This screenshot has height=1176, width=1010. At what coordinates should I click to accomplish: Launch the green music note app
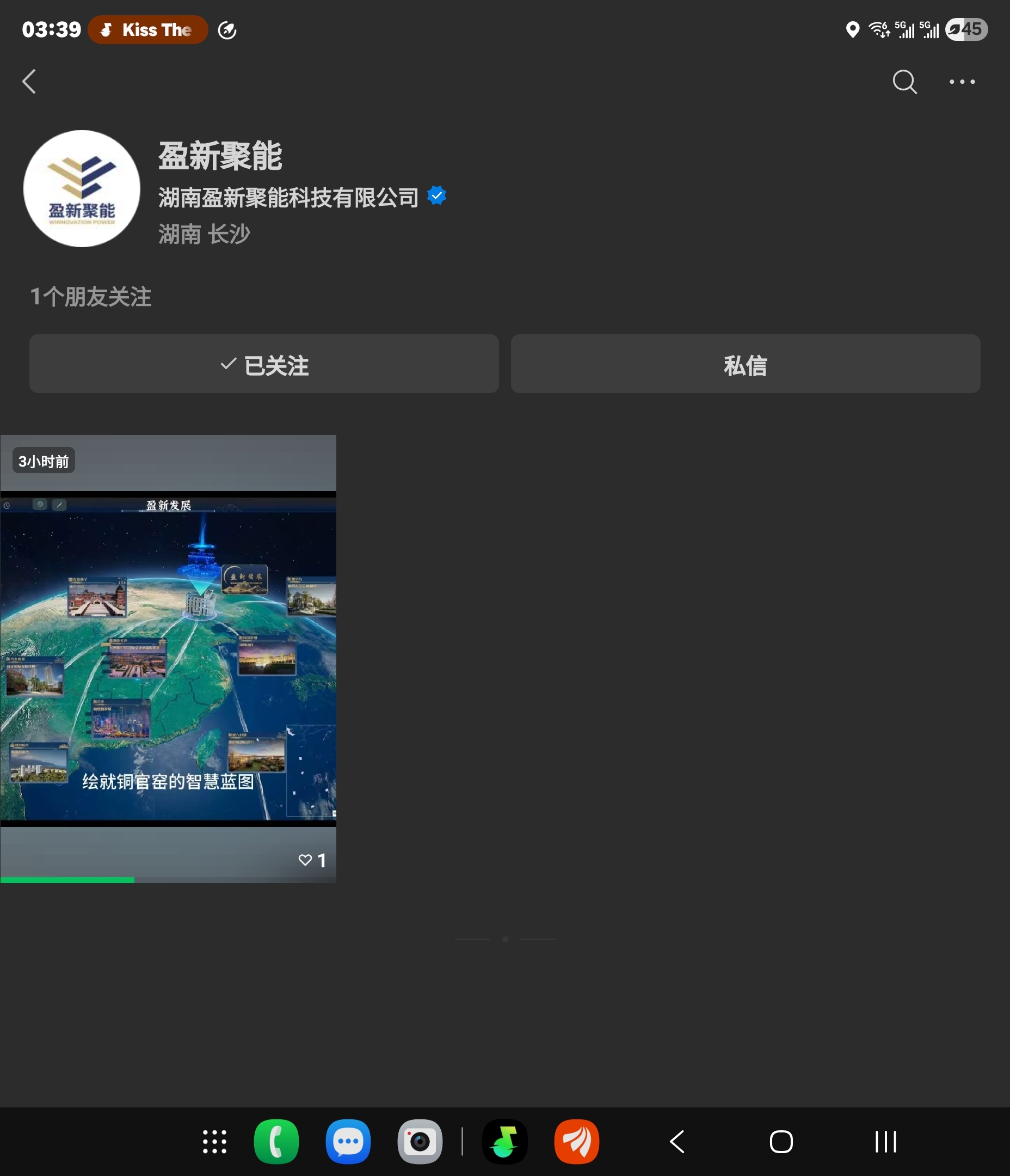505,1141
